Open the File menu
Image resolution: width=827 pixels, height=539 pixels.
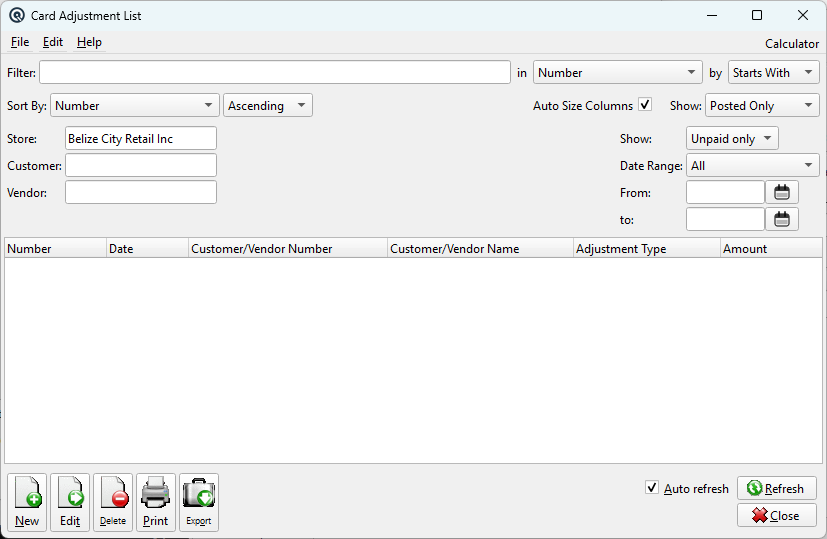click(x=20, y=42)
